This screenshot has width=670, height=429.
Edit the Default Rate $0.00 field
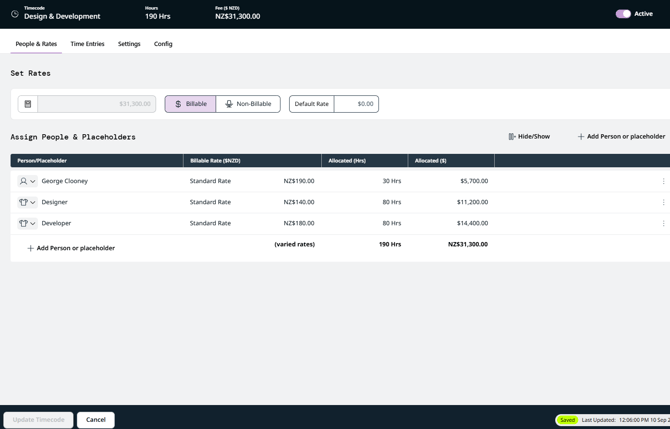pyautogui.click(x=356, y=104)
